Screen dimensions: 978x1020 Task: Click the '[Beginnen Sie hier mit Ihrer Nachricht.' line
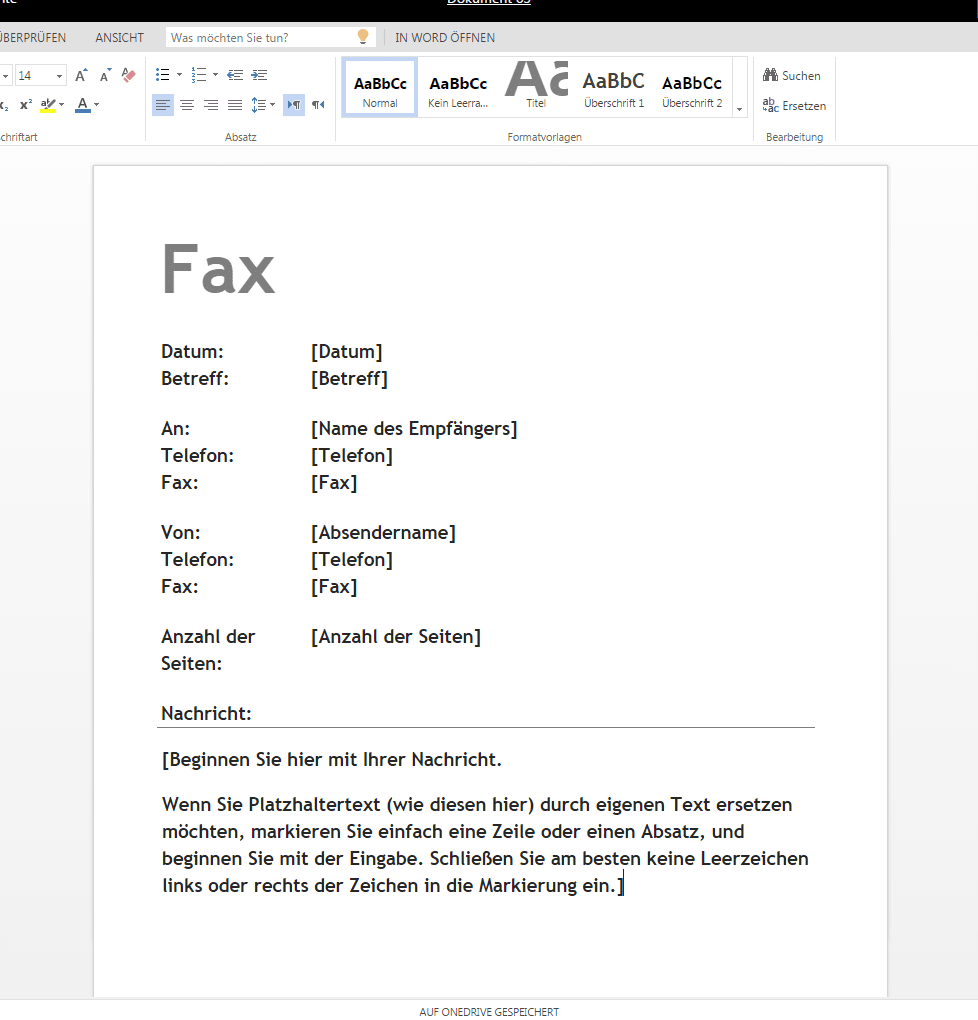click(332, 760)
